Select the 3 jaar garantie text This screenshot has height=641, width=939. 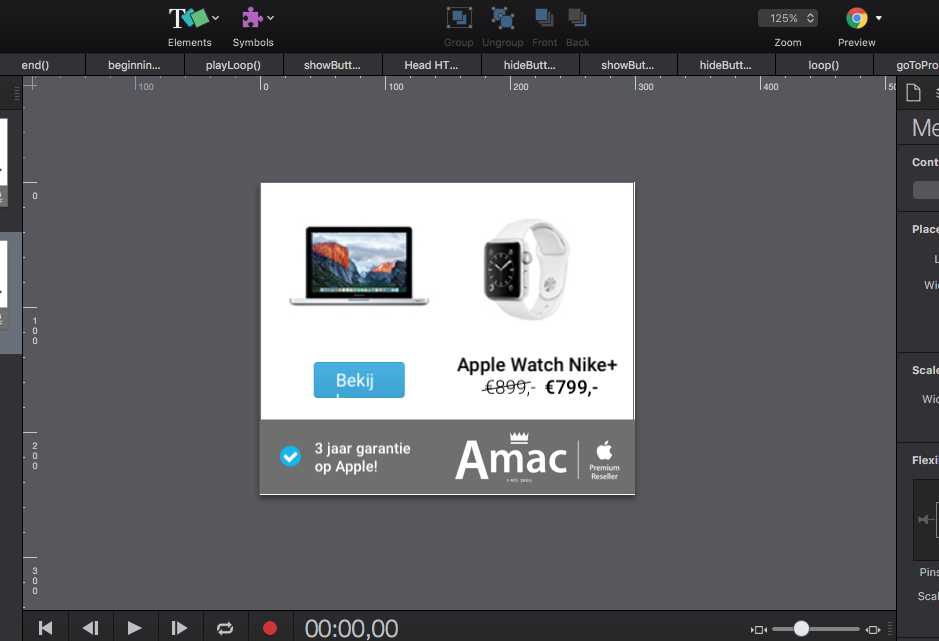pyautogui.click(x=363, y=457)
